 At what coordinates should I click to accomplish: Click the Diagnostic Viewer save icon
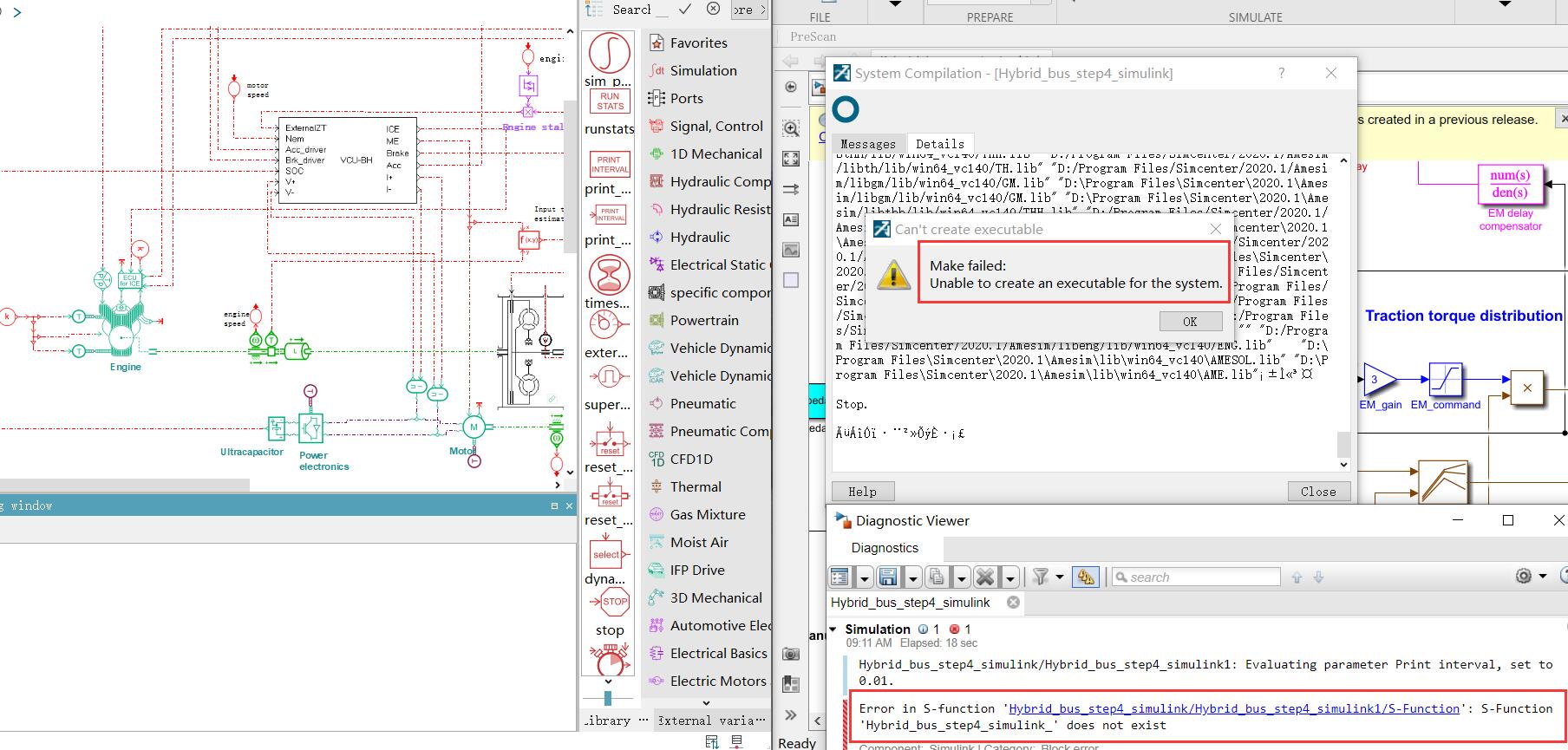coord(887,577)
